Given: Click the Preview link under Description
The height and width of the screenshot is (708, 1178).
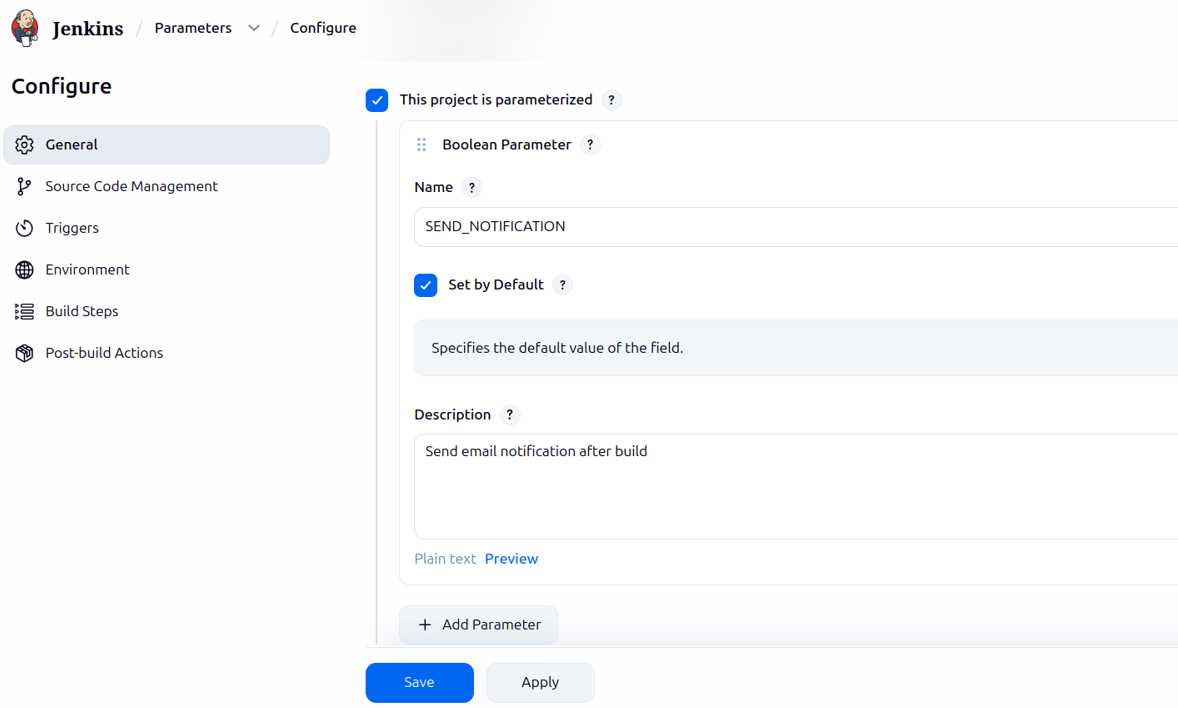Looking at the screenshot, I should coord(511,559).
